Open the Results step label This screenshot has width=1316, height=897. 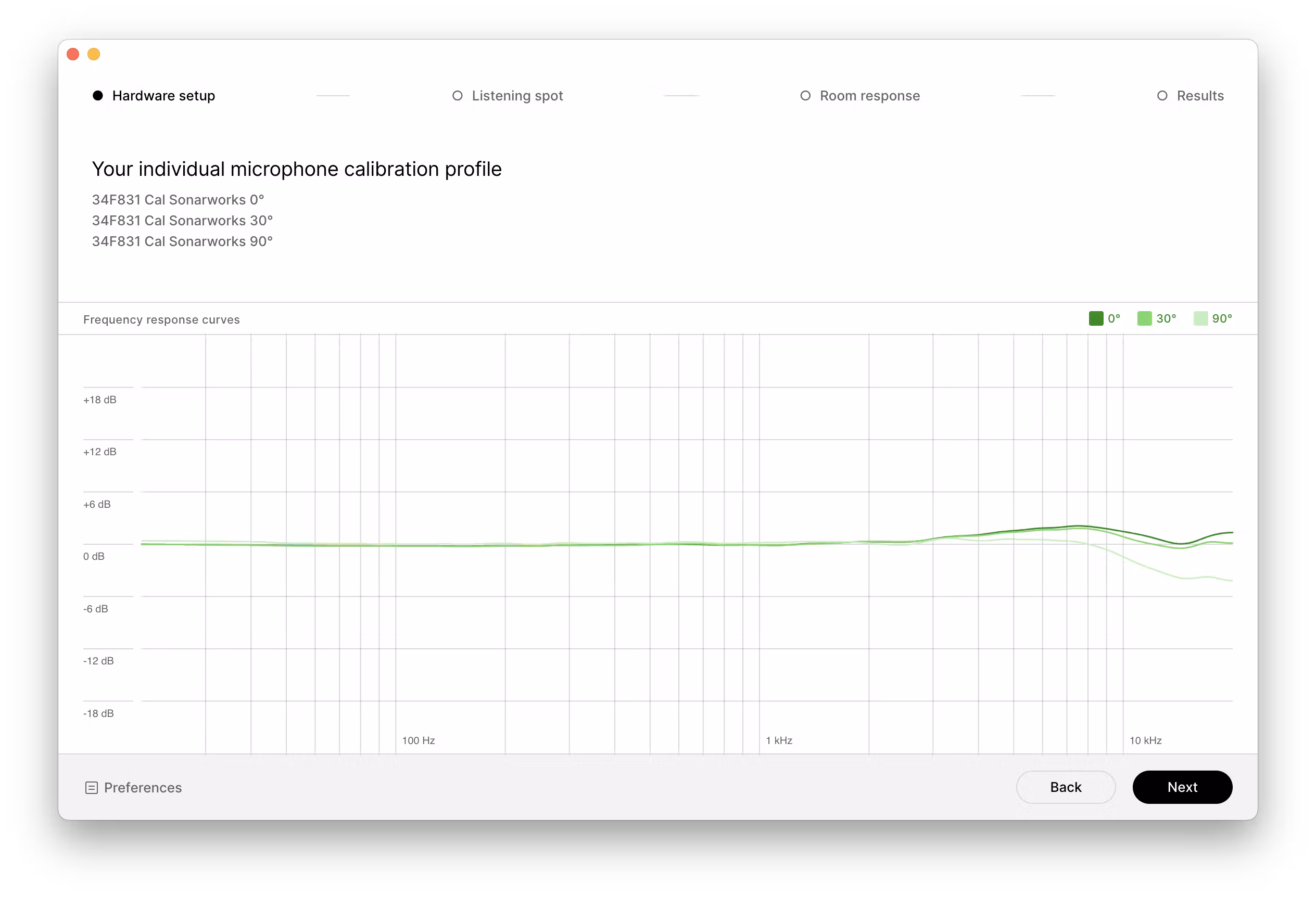[x=1200, y=96]
